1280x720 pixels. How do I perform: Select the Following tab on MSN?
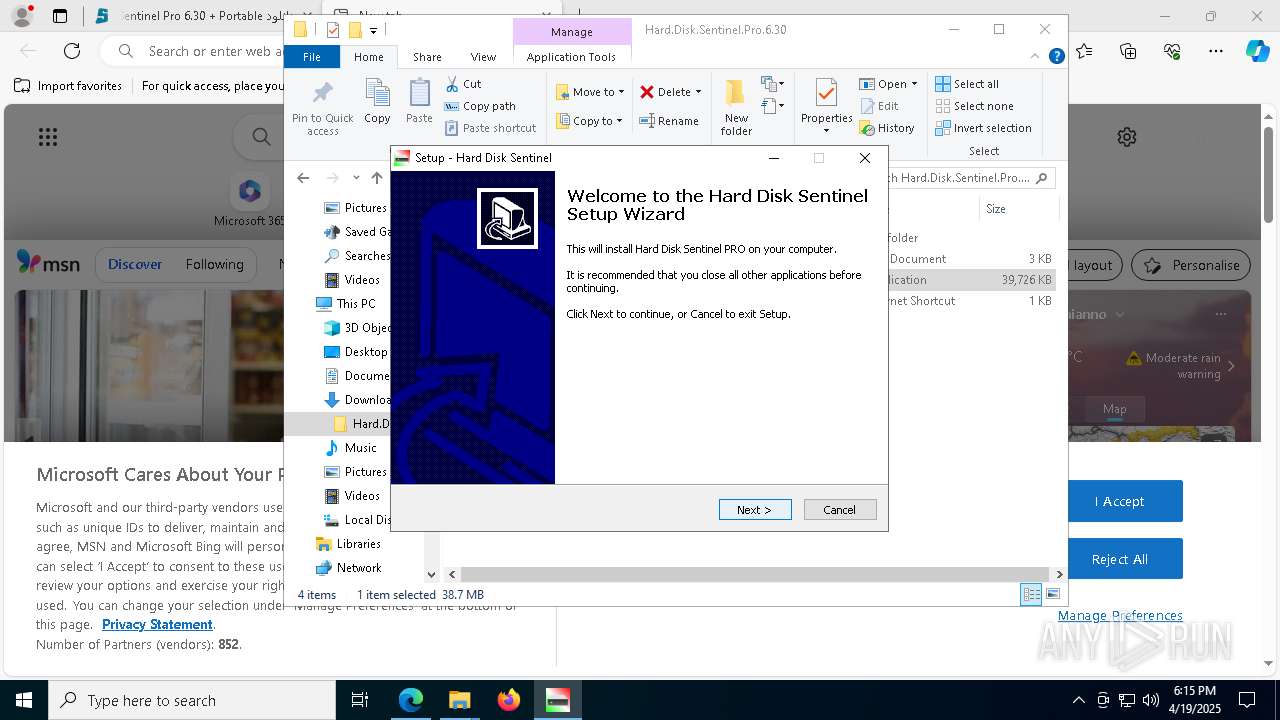coord(214,265)
